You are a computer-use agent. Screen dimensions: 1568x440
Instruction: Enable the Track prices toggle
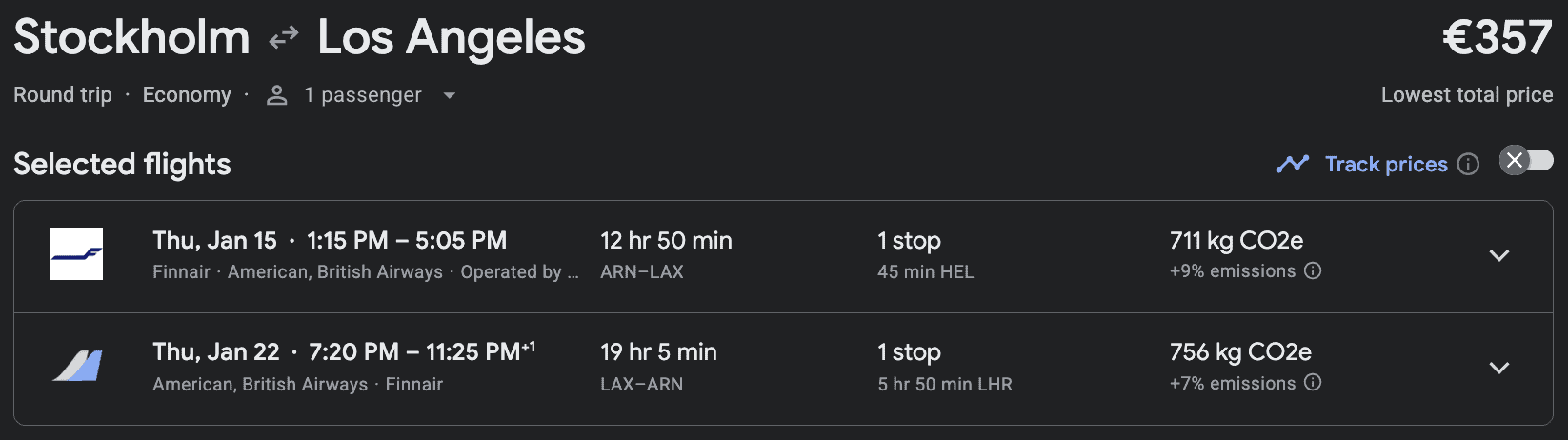(x=1526, y=160)
